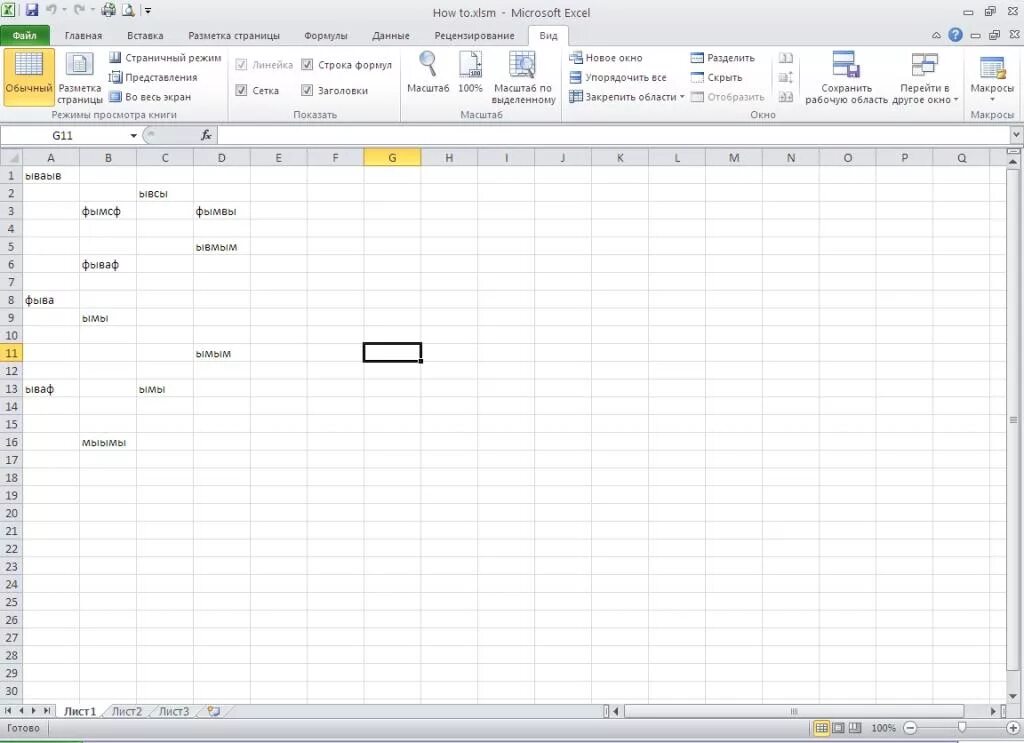Click the Select All corner button

point(12,157)
